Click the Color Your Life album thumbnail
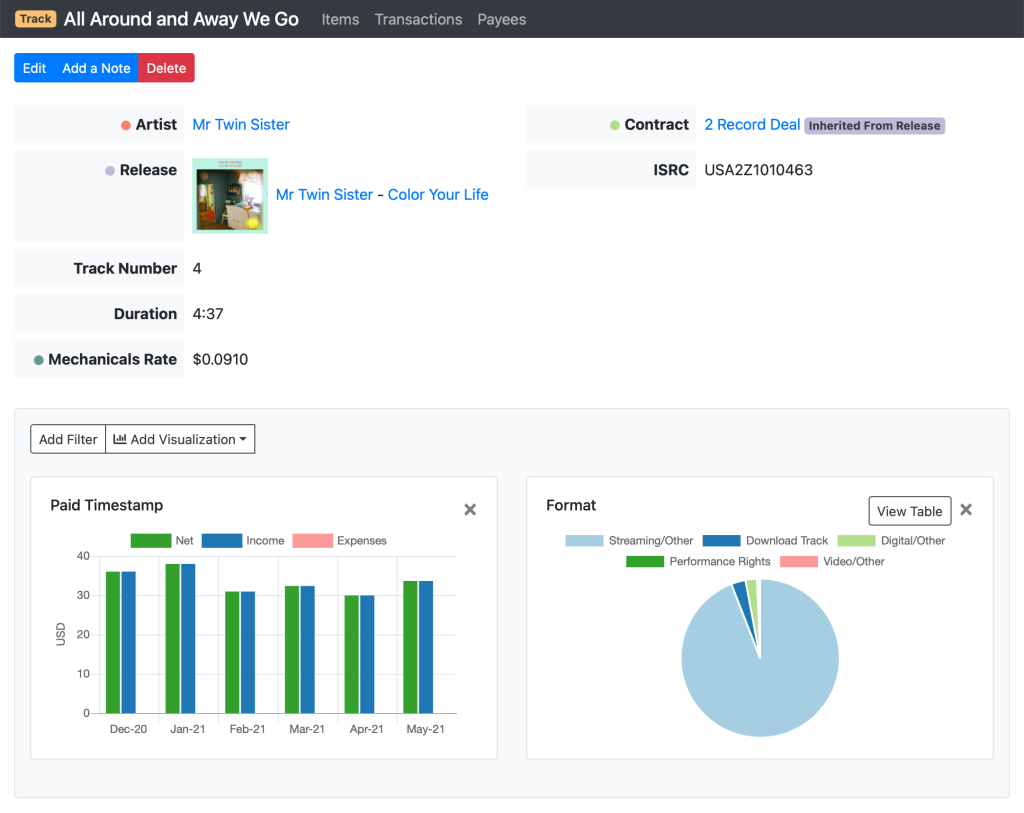This screenshot has width=1024, height=813. pos(230,196)
